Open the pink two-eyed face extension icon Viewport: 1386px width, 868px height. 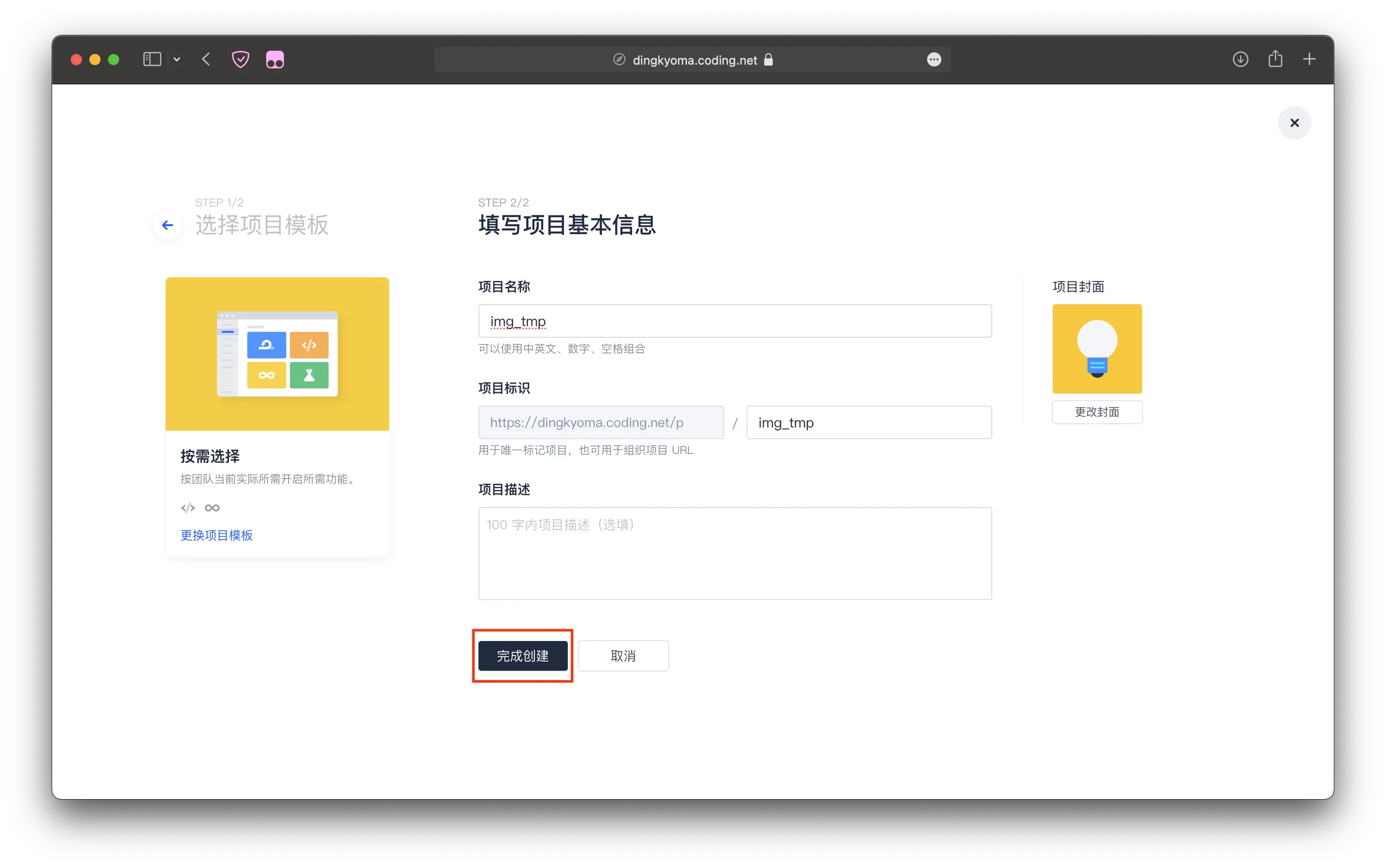pos(275,60)
